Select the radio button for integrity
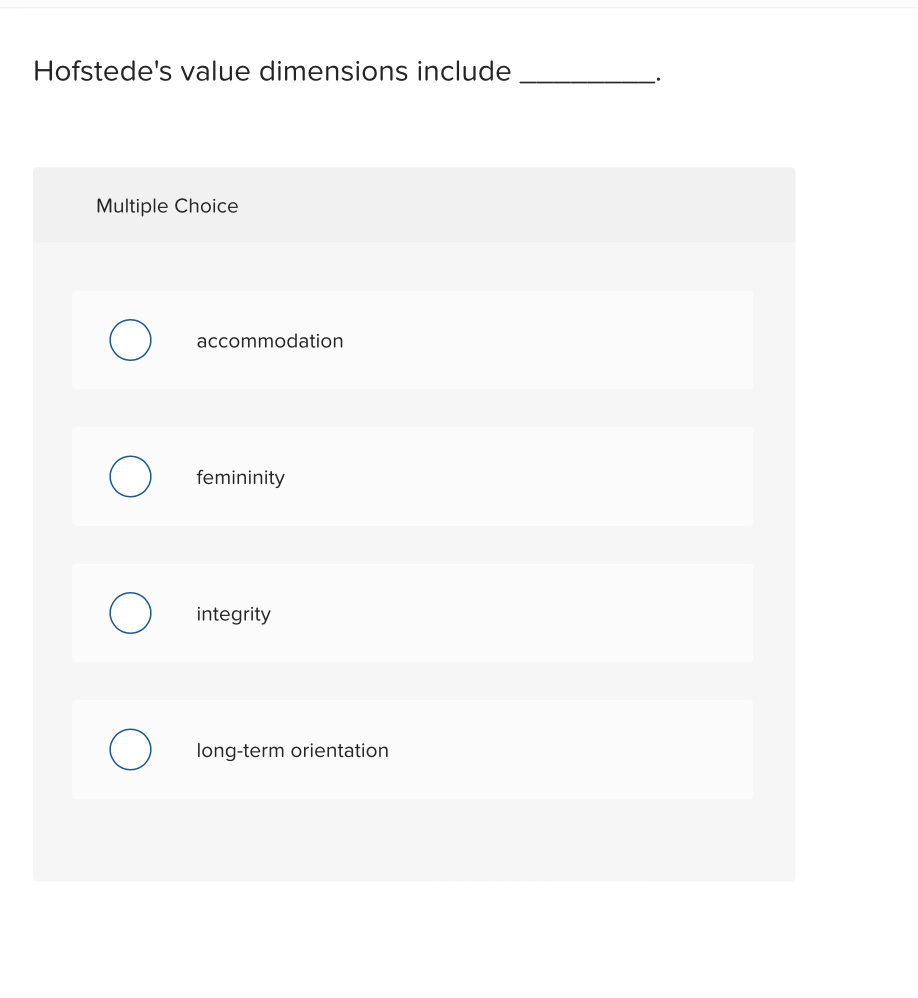Image resolution: width=918 pixels, height=998 pixels. pos(130,613)
